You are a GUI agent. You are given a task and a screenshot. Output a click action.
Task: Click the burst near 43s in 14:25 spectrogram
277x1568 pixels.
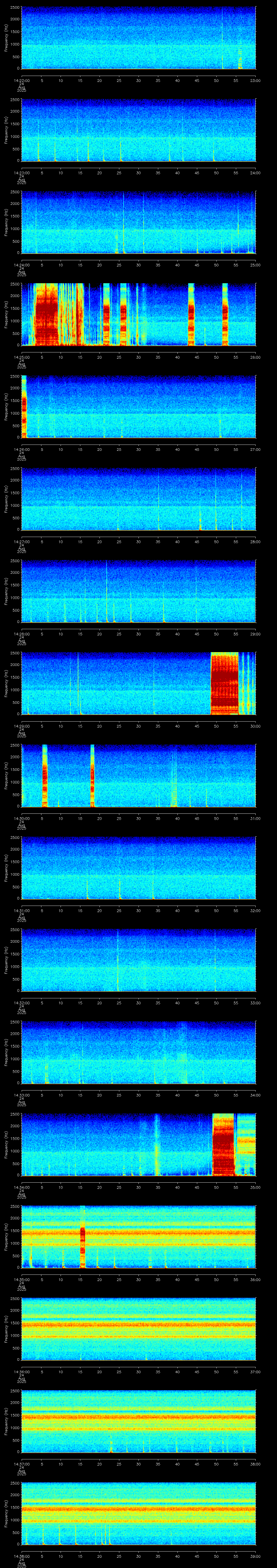pos(191,314)
